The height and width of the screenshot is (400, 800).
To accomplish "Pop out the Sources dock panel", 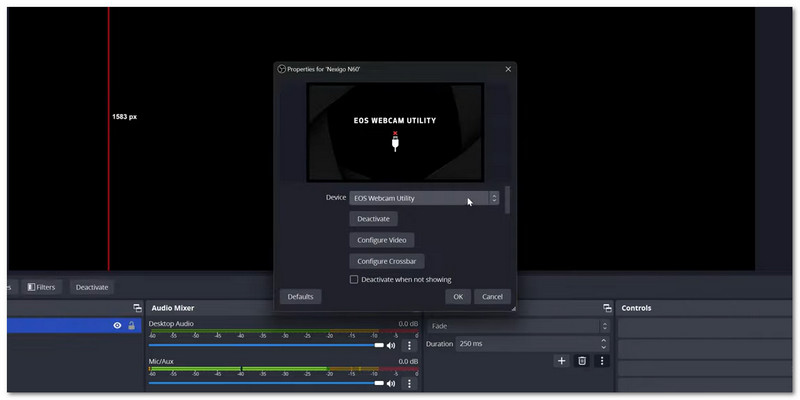I will click(x=137, y=308).
